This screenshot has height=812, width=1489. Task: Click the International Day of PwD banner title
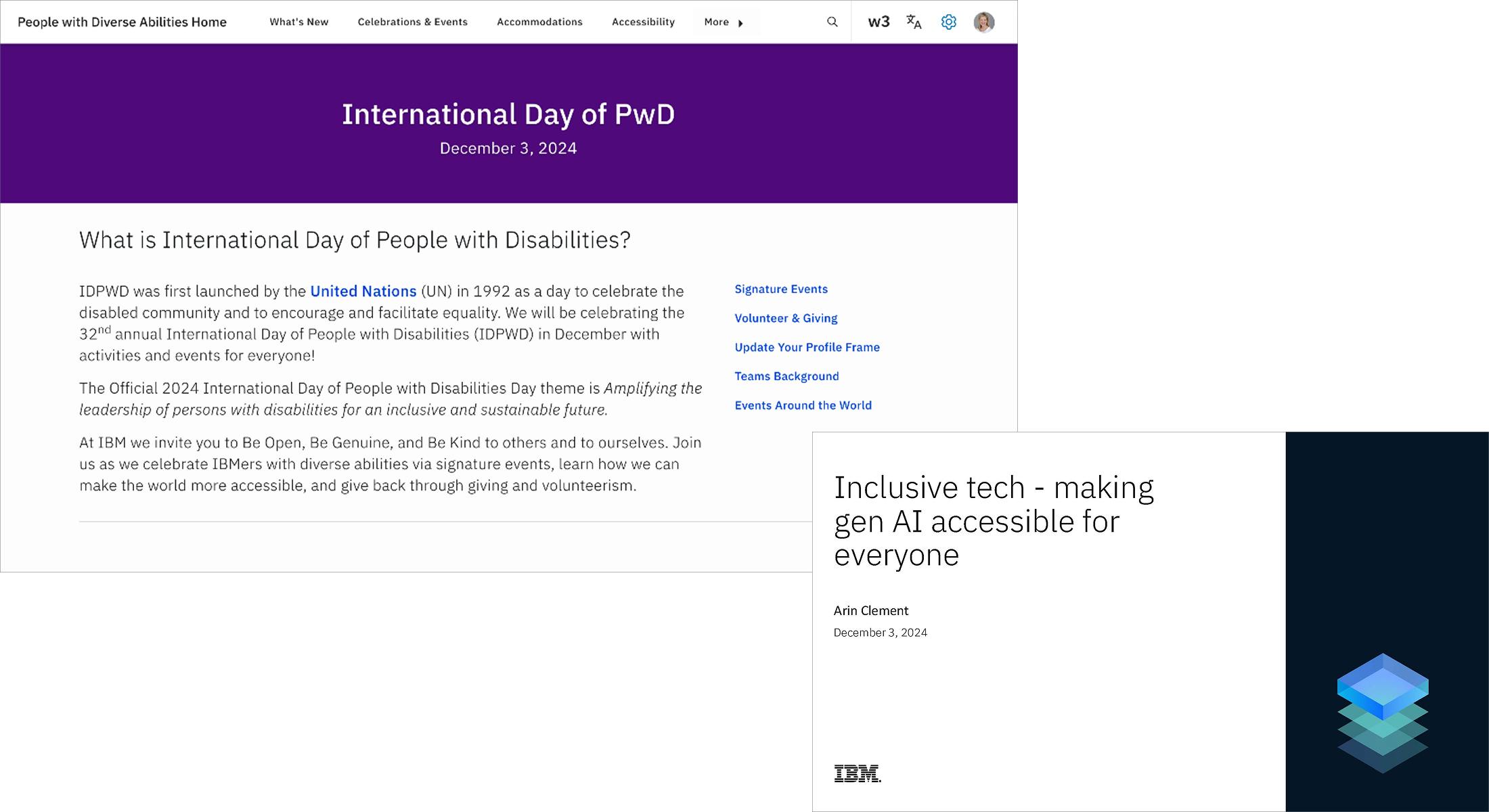508,114
